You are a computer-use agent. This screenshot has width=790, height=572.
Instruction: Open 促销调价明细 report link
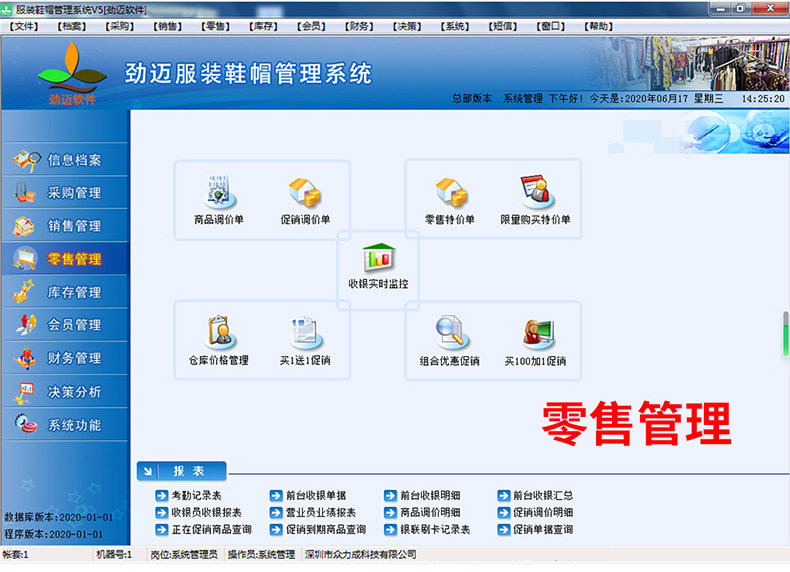point(543,513)
